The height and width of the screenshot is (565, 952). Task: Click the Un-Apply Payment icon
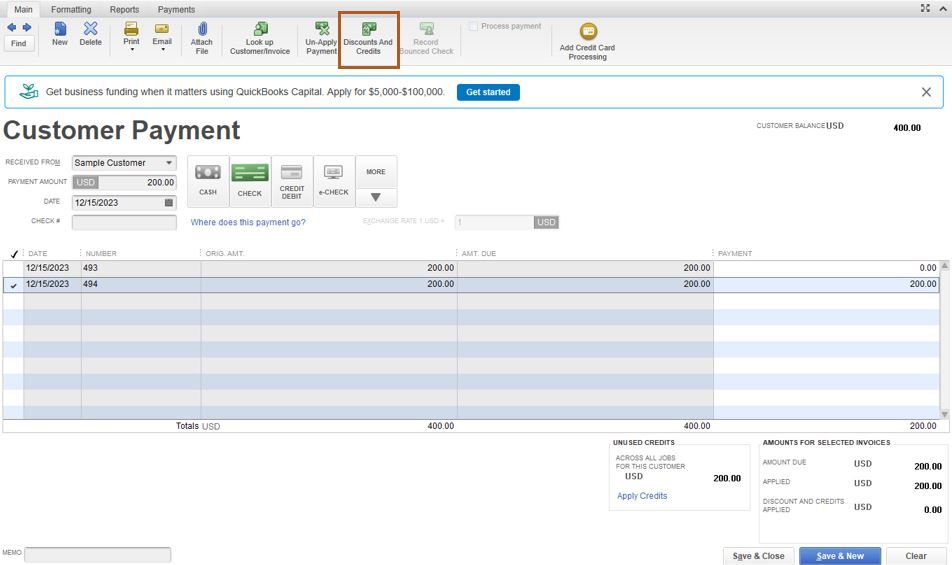coord(322,28)
